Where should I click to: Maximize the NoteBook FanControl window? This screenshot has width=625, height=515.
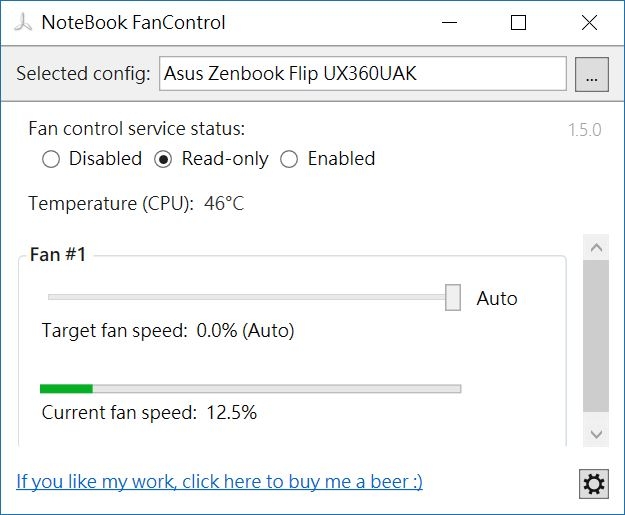pyautogui.click(x=518, y=22)
